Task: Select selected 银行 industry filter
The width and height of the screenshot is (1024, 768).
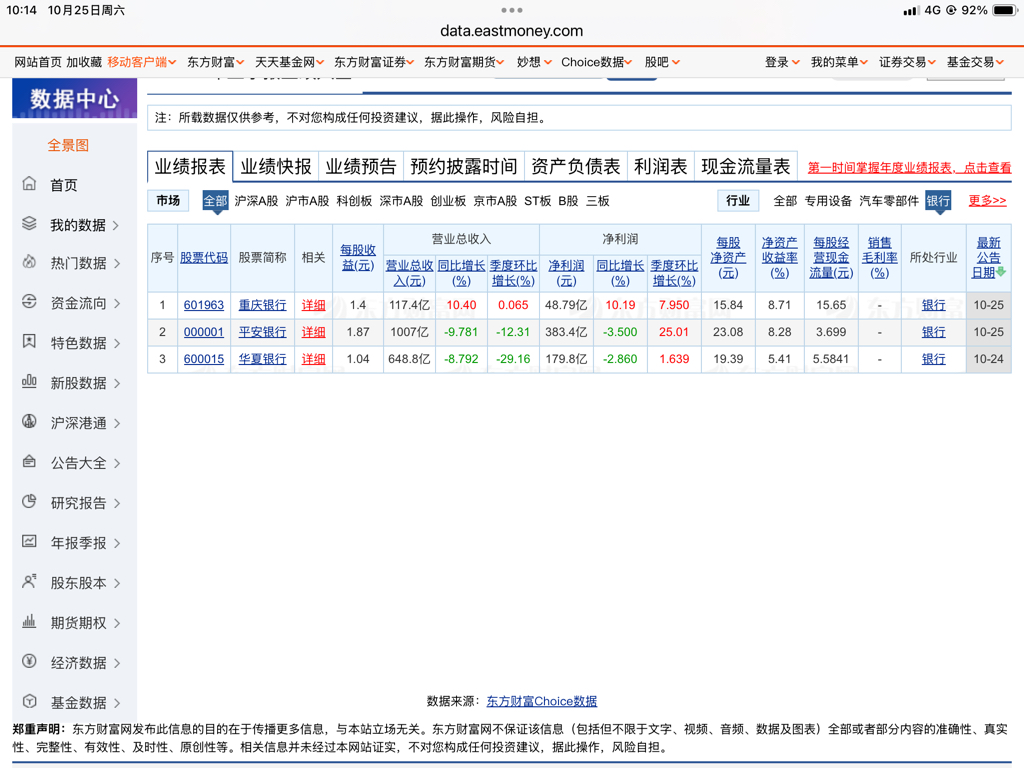Action: pyautogui.click(x=938, y=200)
